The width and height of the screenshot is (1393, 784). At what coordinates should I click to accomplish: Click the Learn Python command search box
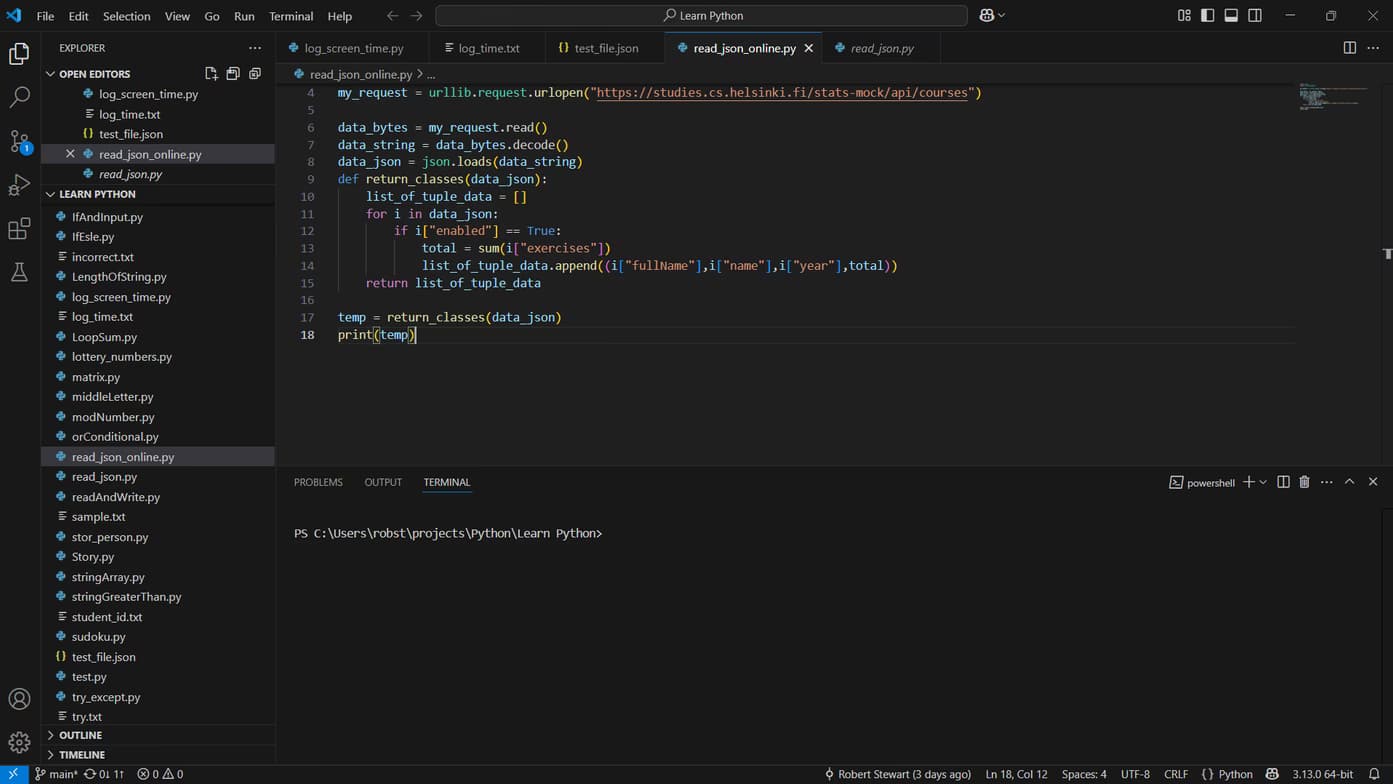[x=701, y=16]
